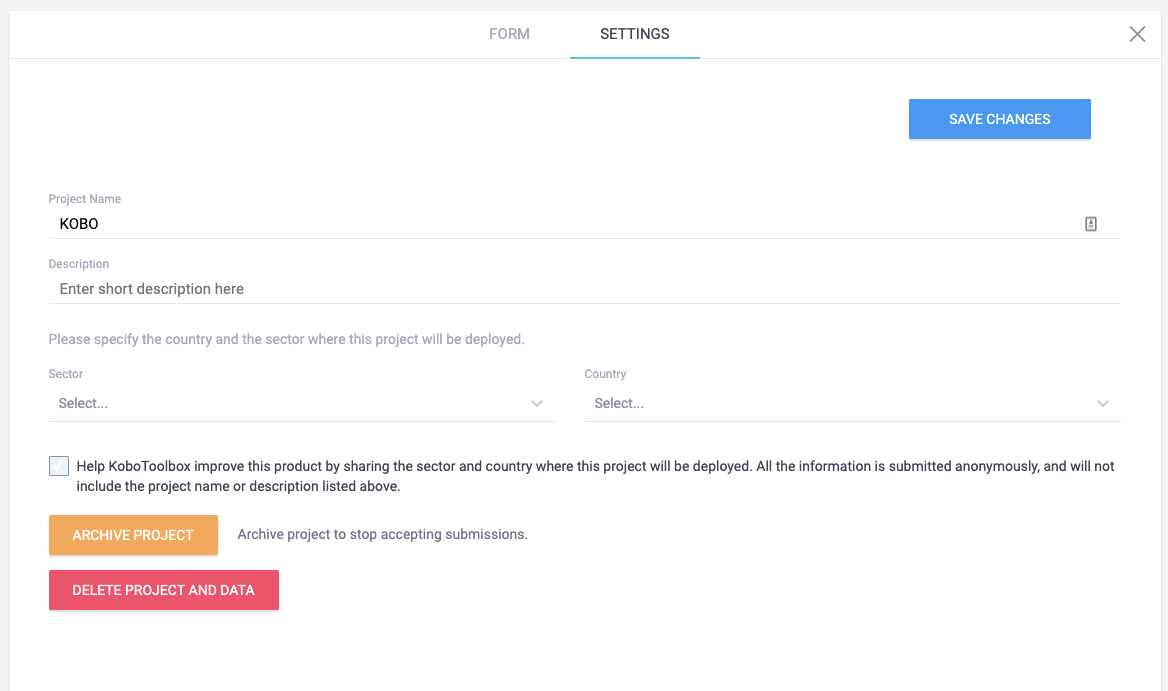
Task: Expand the Sector select chevron
Action: (537, 403)
